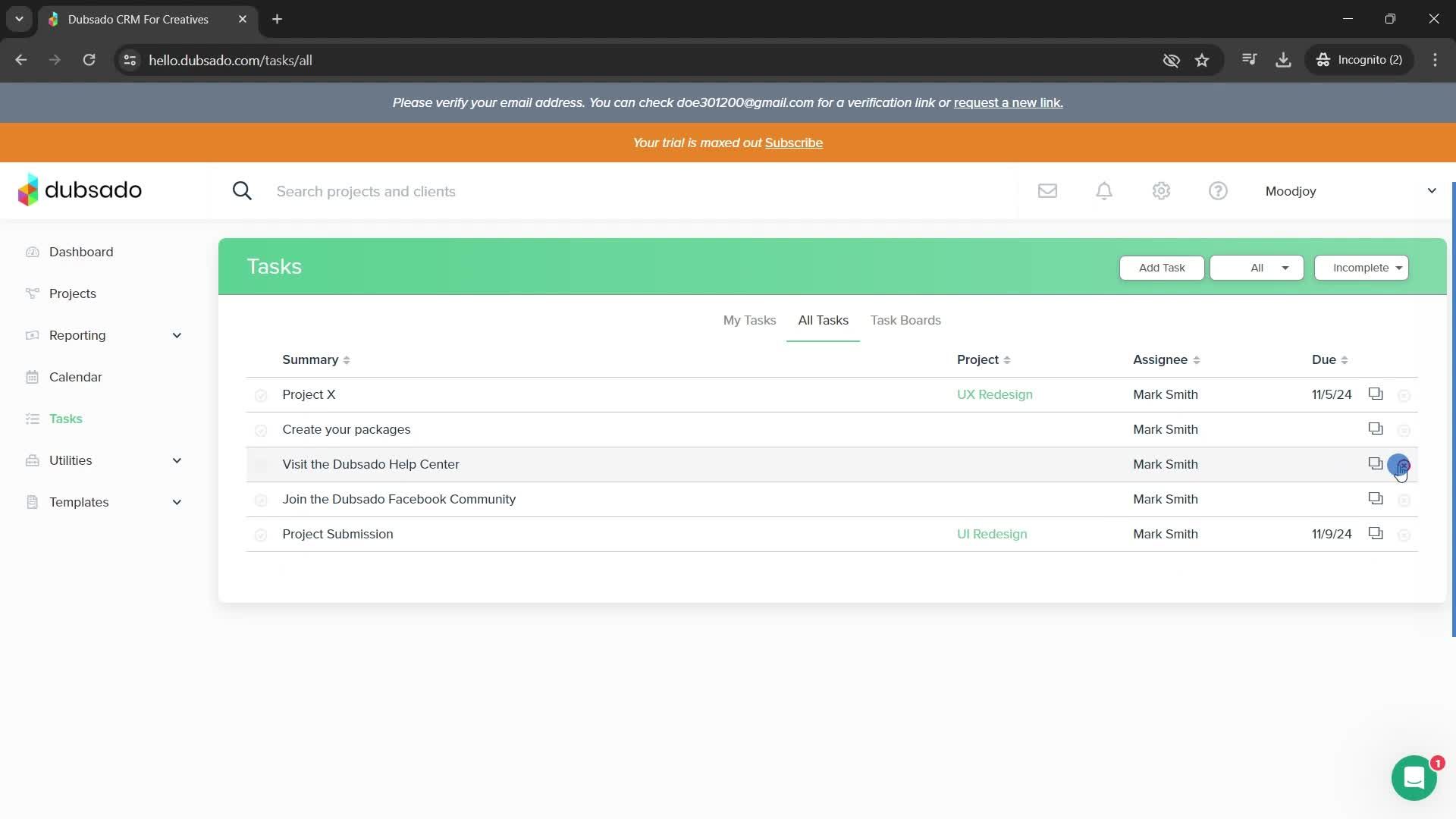The height and width of the screenshot is (819, 1456).
Task: Select the All Tasks tab
Action: [823, 320]
